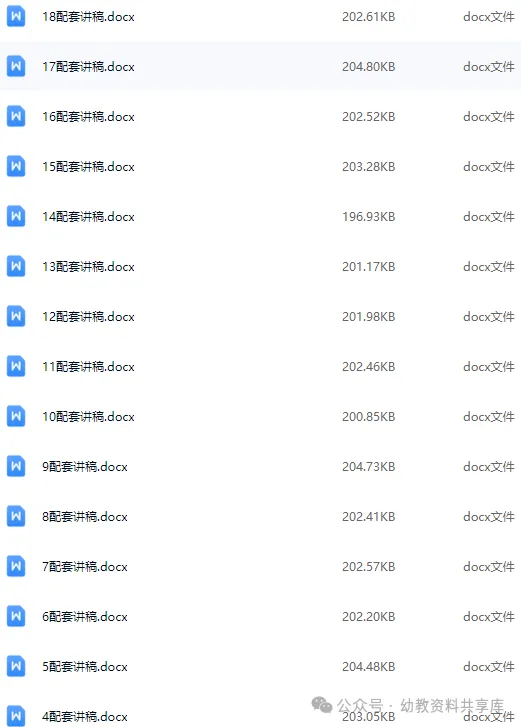Open the 5配套讲稿.docx file name
The width and height of the screenshot is (521, 727).
(x=85, y=666)
